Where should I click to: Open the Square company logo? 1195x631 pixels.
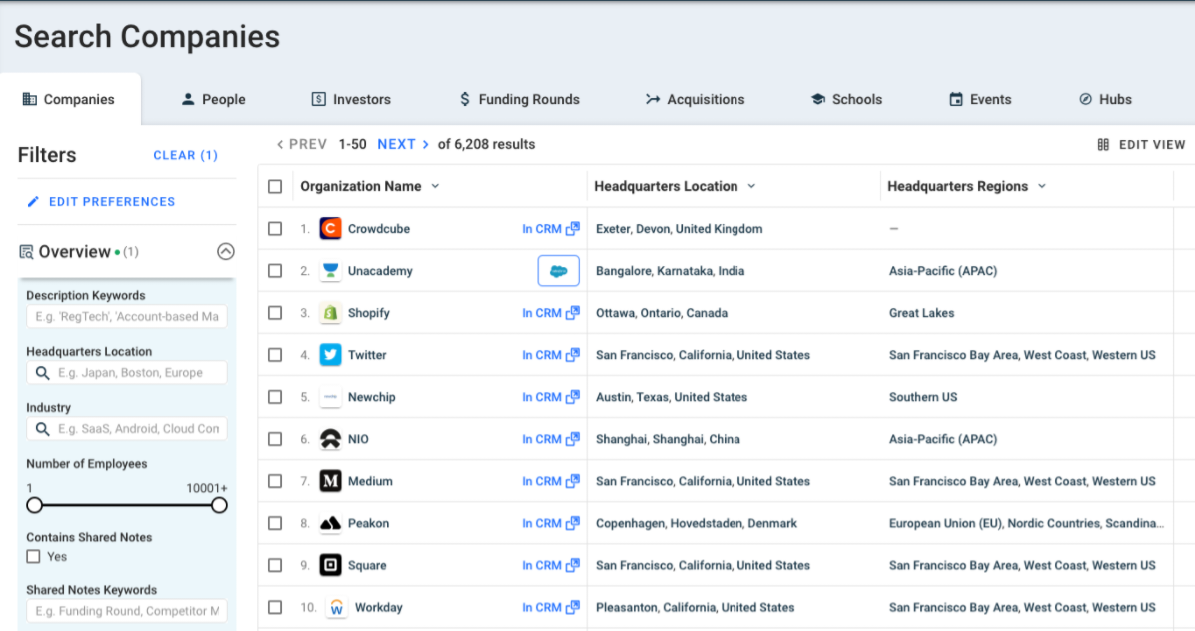pos(330,565)
